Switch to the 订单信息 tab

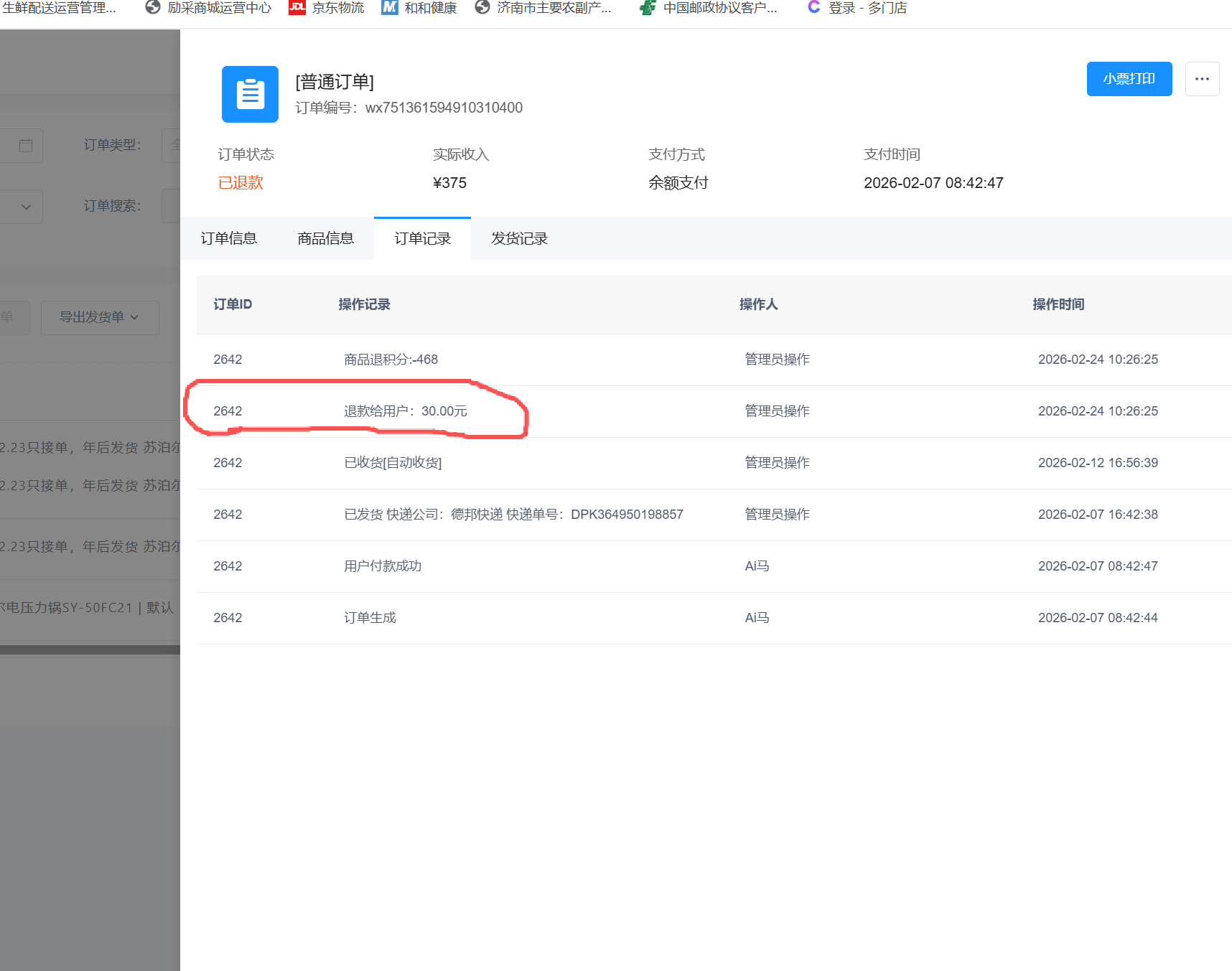click(x=228, y=238)
